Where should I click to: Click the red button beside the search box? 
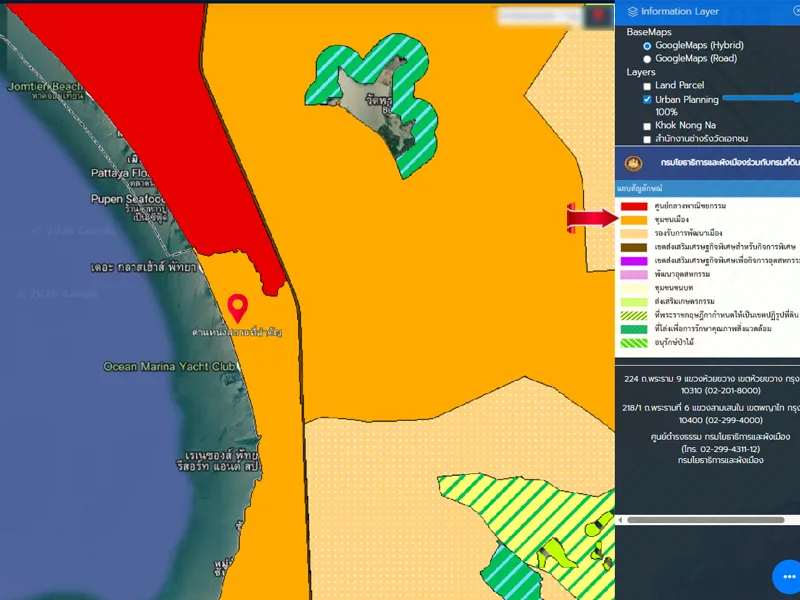pyautogui.click(x=599, y=16)
